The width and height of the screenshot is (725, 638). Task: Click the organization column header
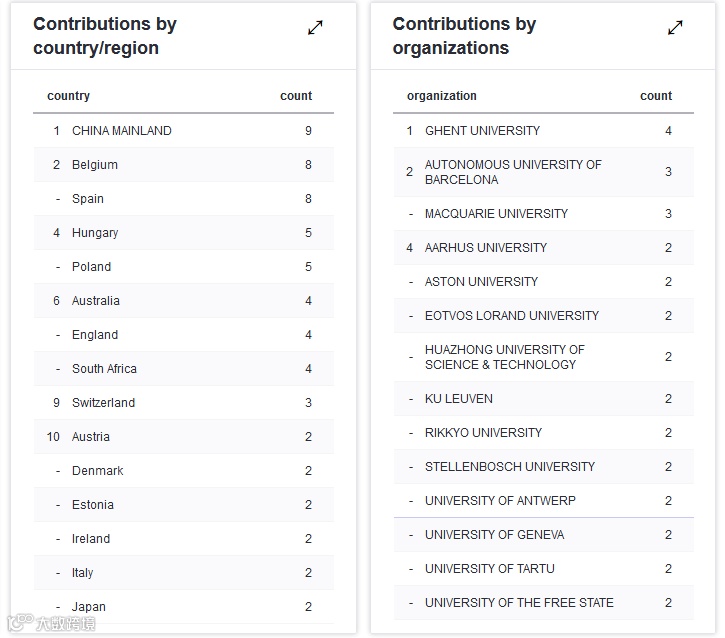[x=442, y=96]
